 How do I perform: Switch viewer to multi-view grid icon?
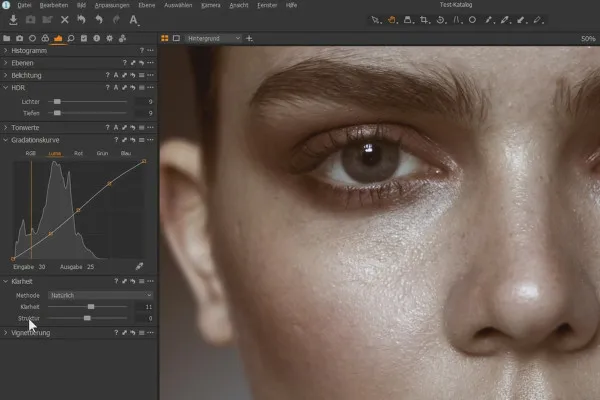pos(165,38)
